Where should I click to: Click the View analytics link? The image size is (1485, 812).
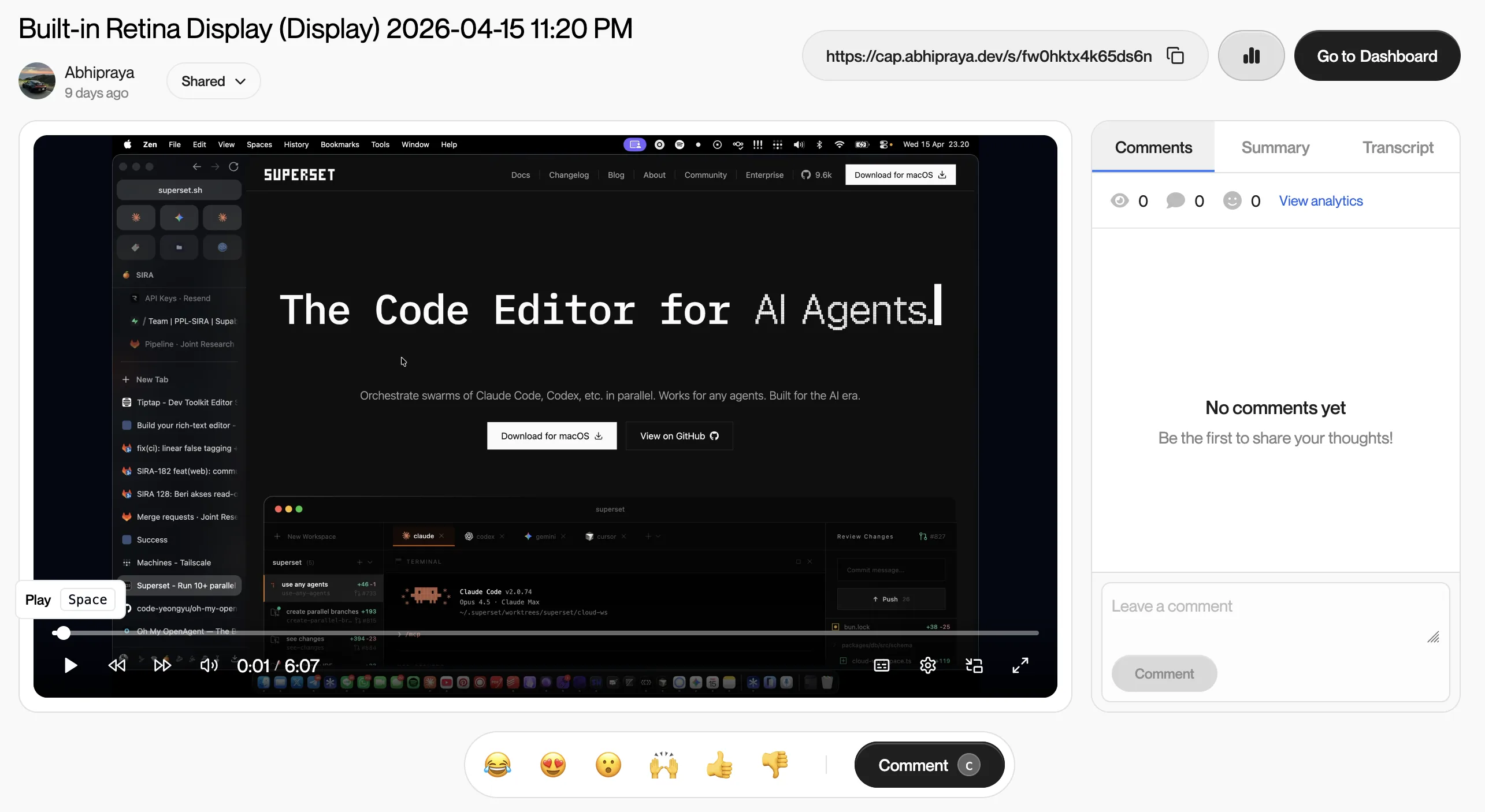click(1321, 201)
